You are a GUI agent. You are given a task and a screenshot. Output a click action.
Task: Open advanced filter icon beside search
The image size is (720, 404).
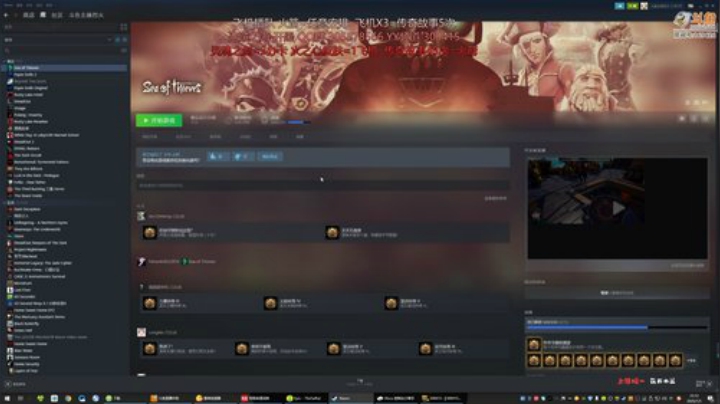pos(124,50)
